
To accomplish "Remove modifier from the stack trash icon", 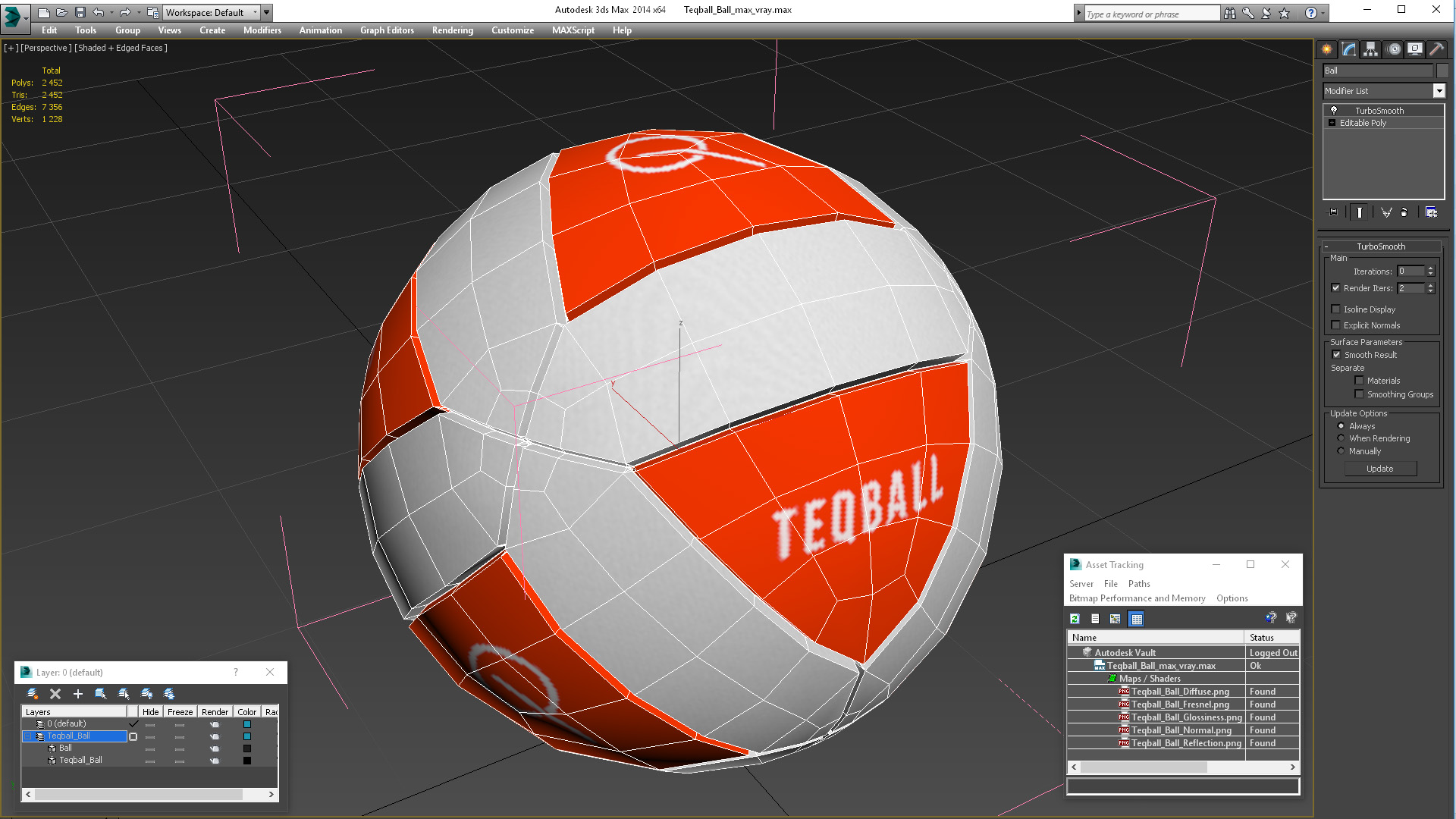I will click(x=1404, y=212).
